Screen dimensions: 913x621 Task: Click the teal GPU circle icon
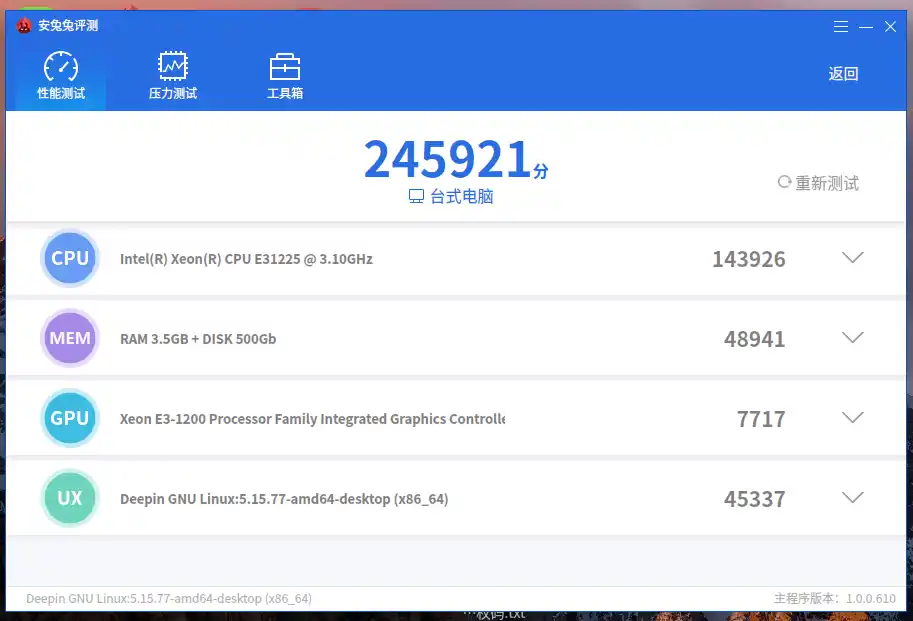(70, 418)
